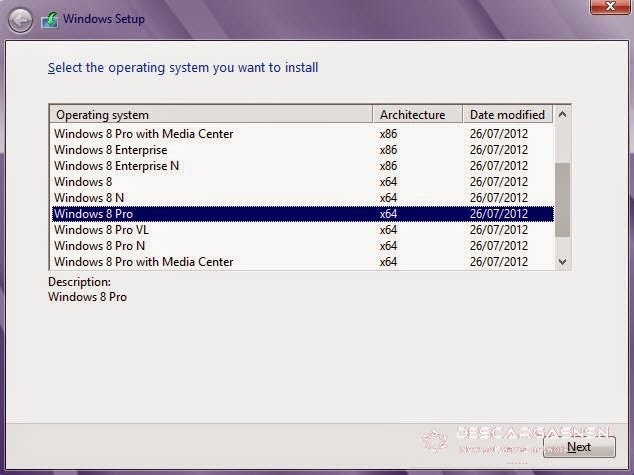634x475 pixels.
Task: Click date cell of Windows 8 Pro N
Action: pyautogui.click(x=499, y=246)
